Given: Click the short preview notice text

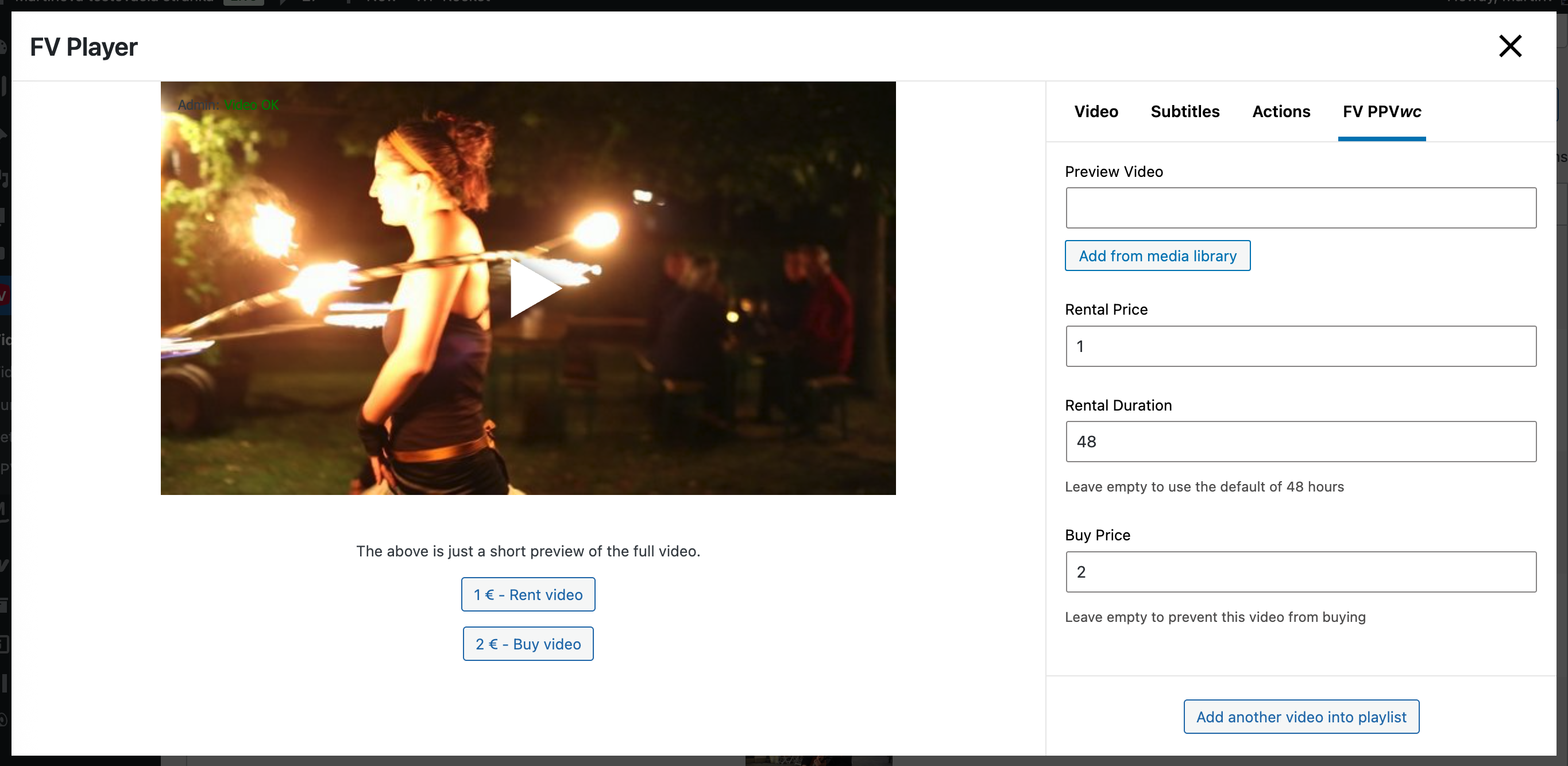Looking at the screenshot, I should [x=528, y=551].
